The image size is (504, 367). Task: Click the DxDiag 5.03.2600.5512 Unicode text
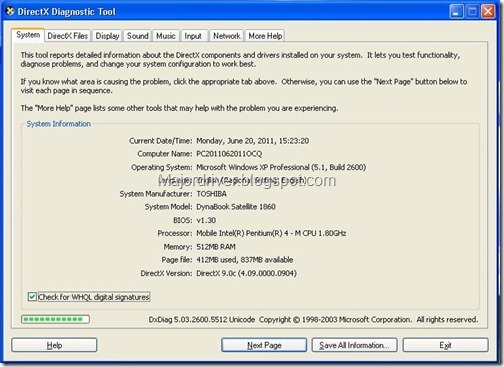pos(202,319)
